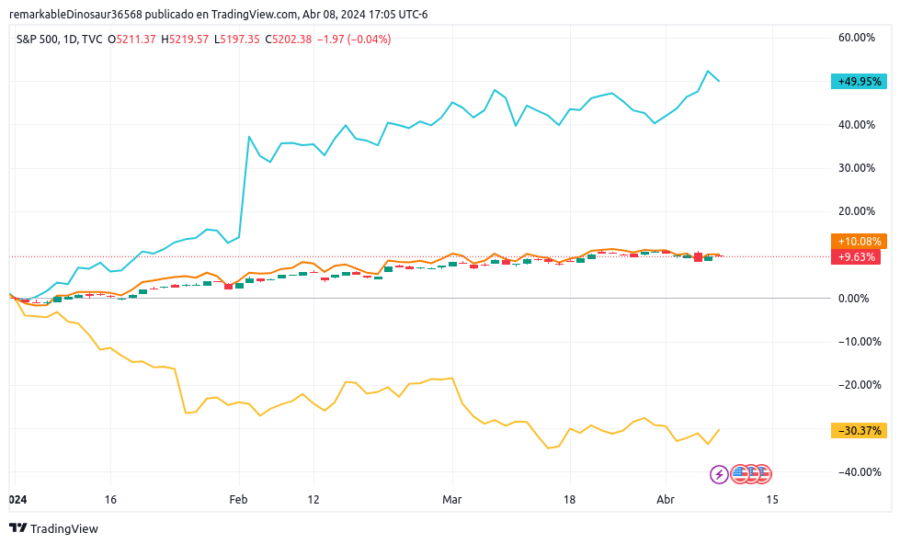The height and width of the screenshot is (544, 900).
Task: Click the Feb label on the time axis
Action: tap(238, 498)
